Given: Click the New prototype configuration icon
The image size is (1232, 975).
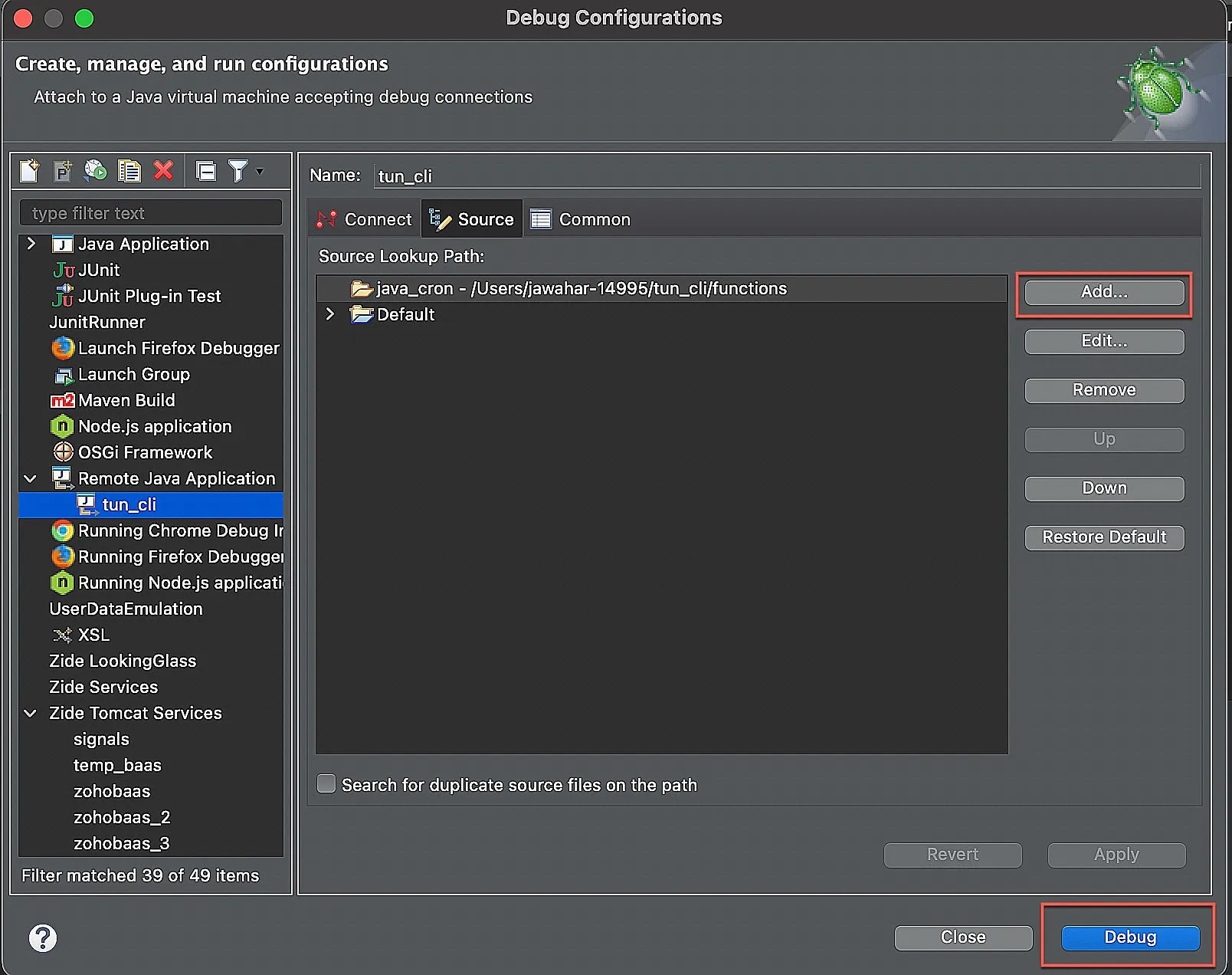Looking at the screenshot, I should 62,170.
